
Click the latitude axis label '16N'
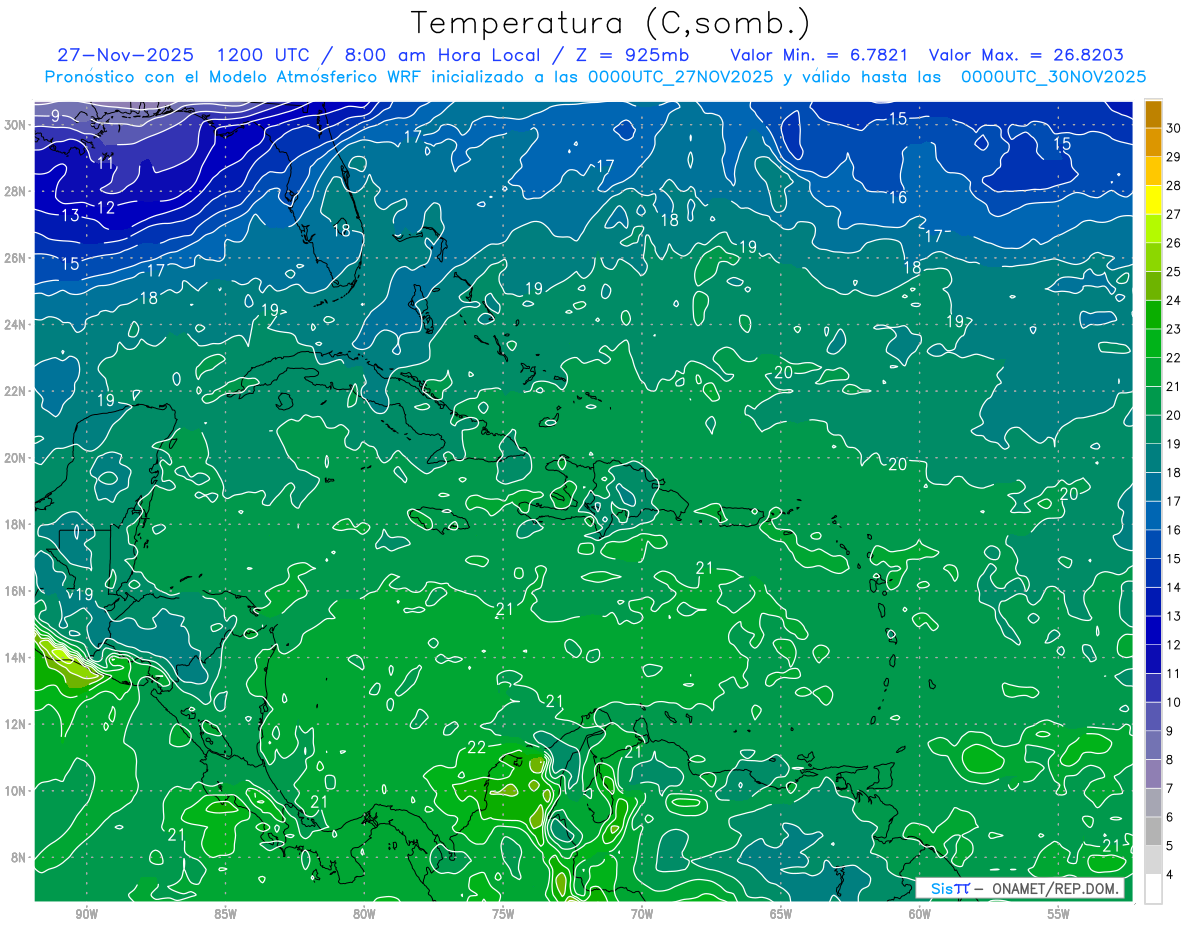click(x=15, y=591)
